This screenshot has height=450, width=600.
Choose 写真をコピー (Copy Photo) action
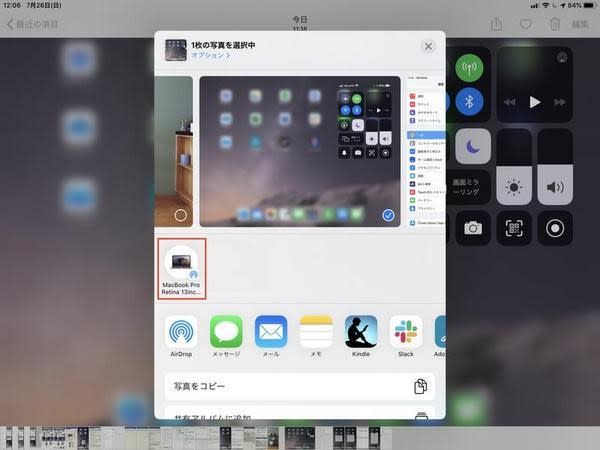coord(300,386)
